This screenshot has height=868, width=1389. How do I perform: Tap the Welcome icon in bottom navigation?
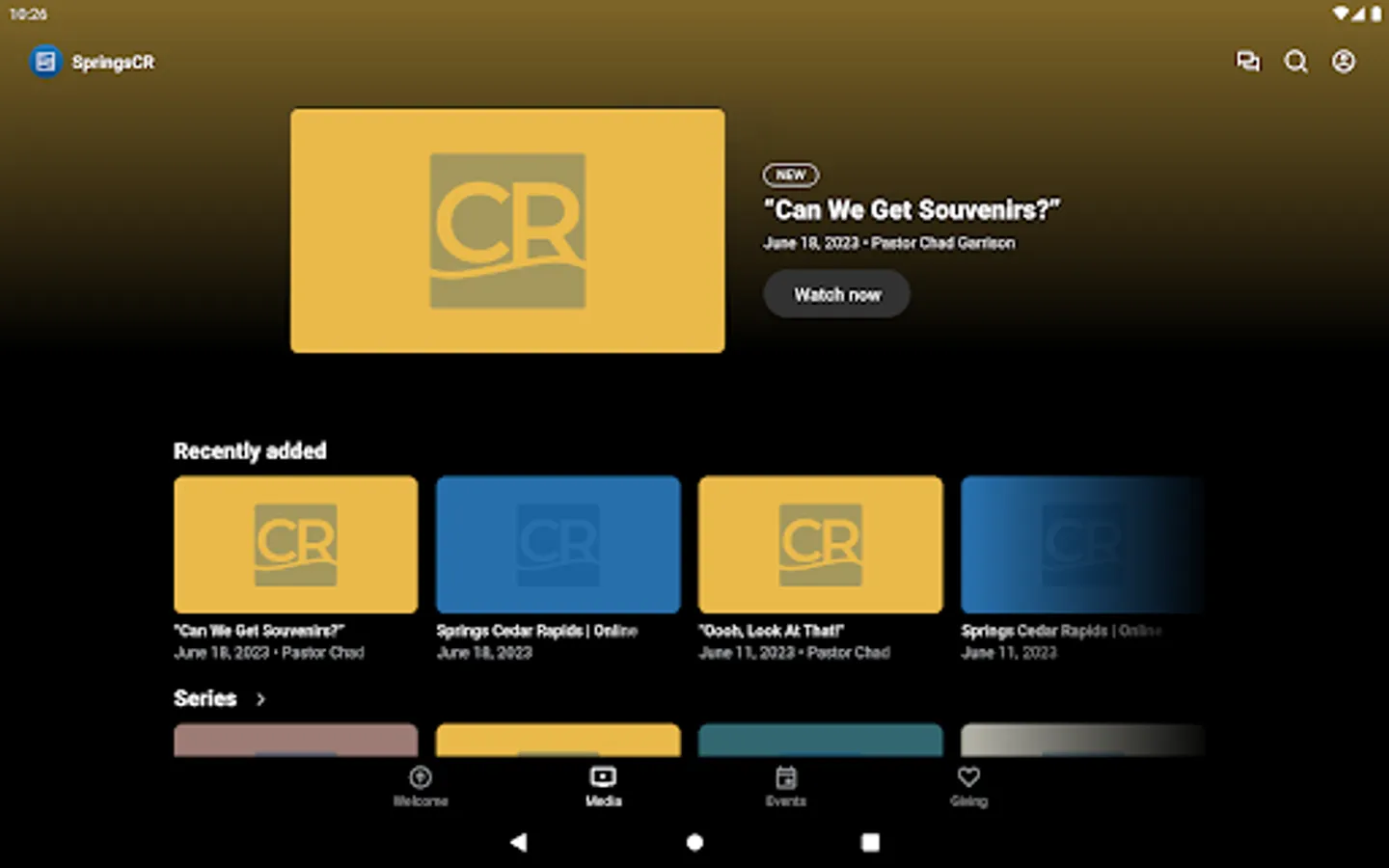pyautogui.click(x=421, y=776)
